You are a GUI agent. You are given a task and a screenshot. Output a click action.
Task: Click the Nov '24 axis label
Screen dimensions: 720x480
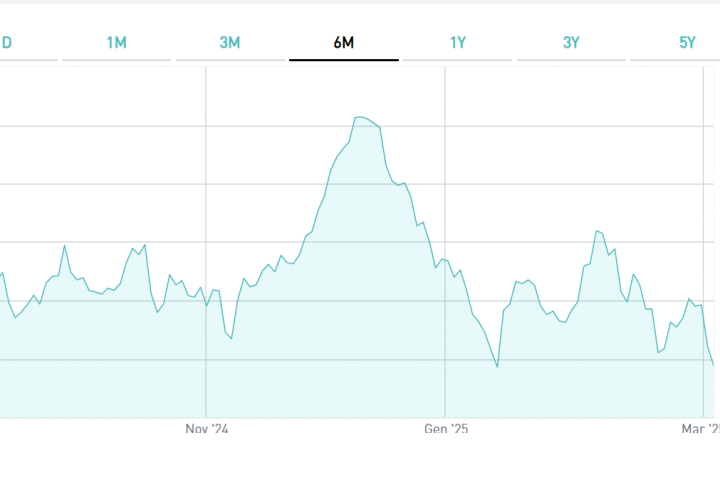coord(207,429)
